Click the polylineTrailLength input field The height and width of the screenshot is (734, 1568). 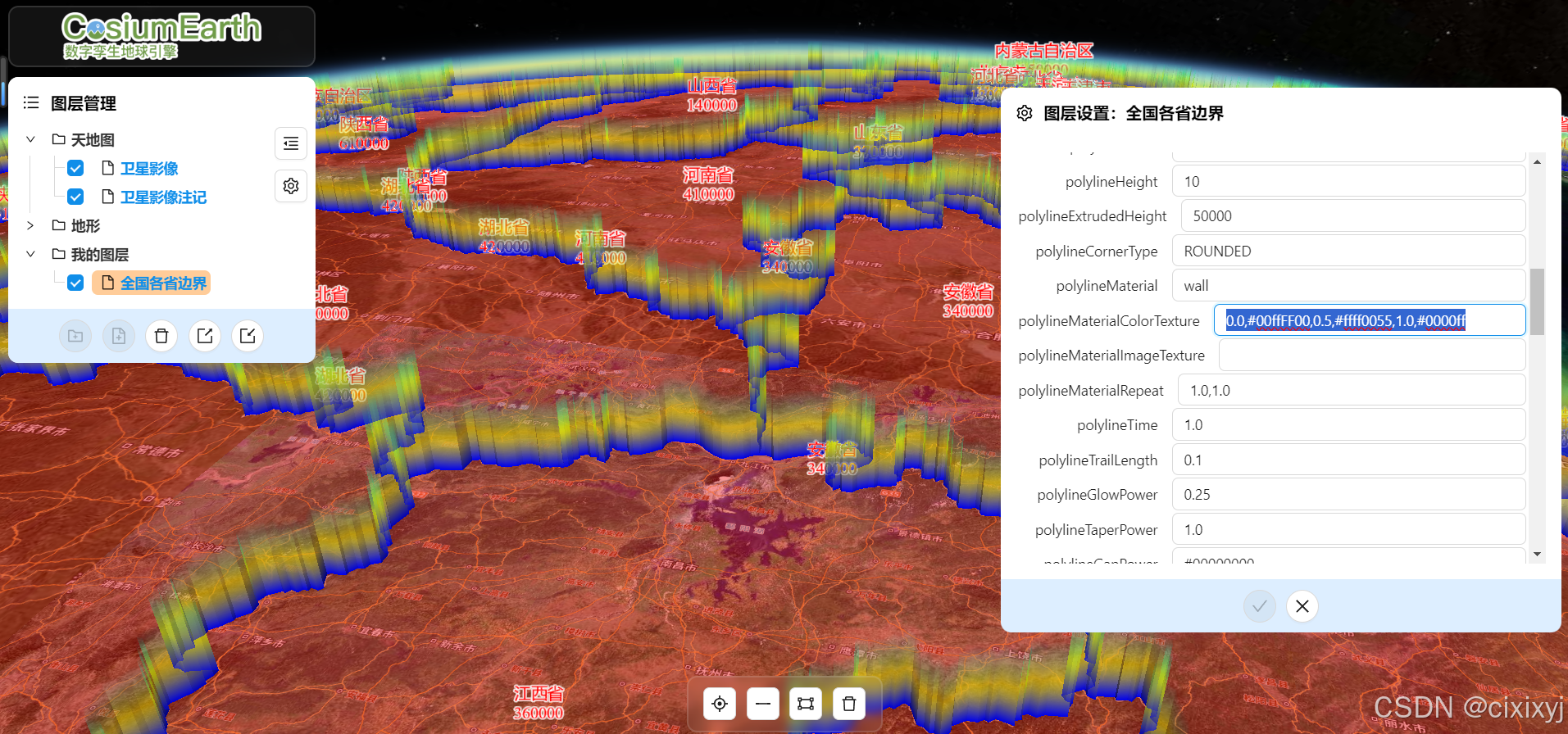(x=1348, y=460)
